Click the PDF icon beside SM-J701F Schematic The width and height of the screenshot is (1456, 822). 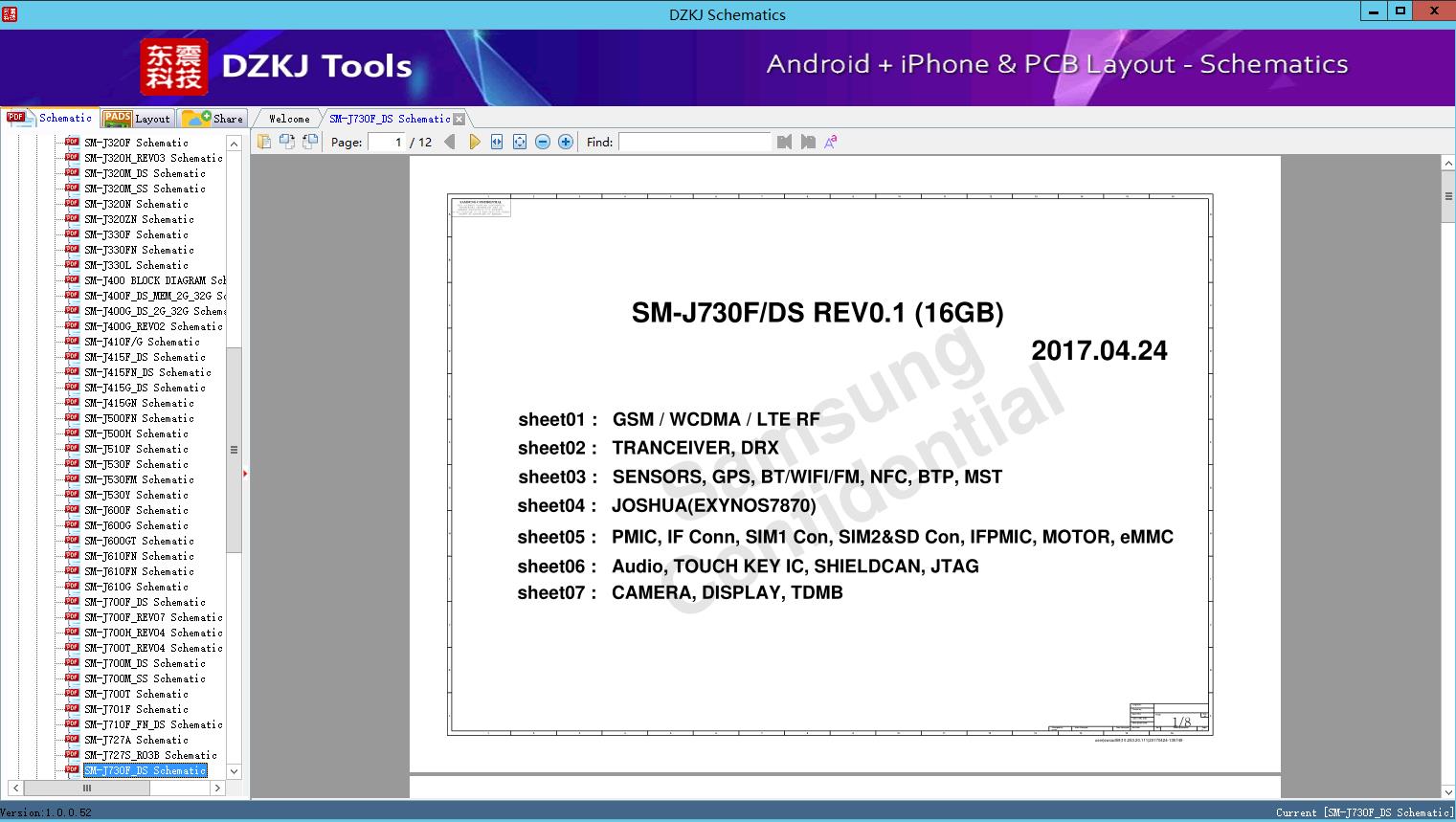coord(72,708)
